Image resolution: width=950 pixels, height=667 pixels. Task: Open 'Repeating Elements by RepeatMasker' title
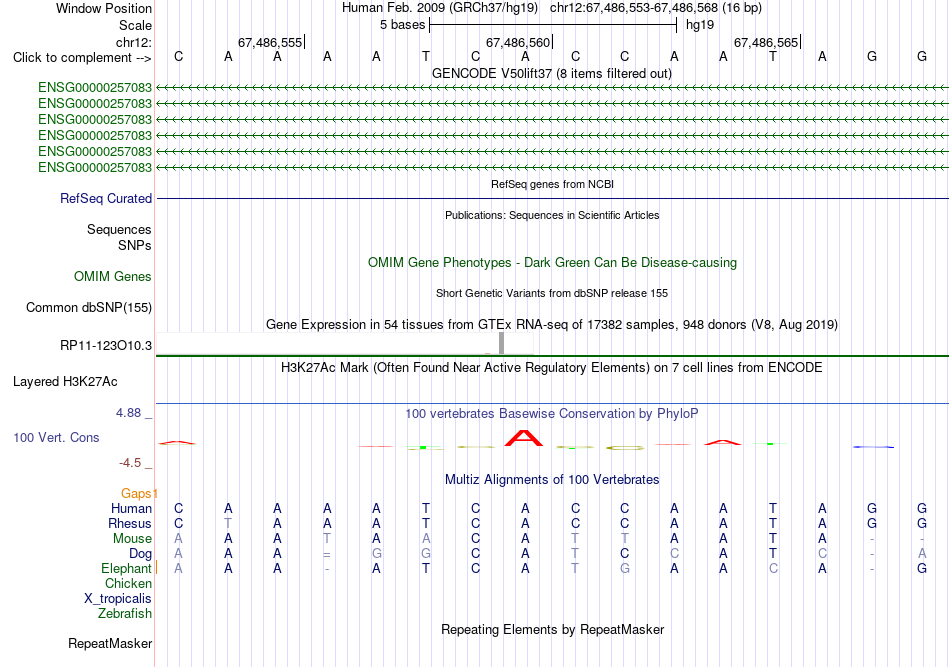click(x=552, y=630)
